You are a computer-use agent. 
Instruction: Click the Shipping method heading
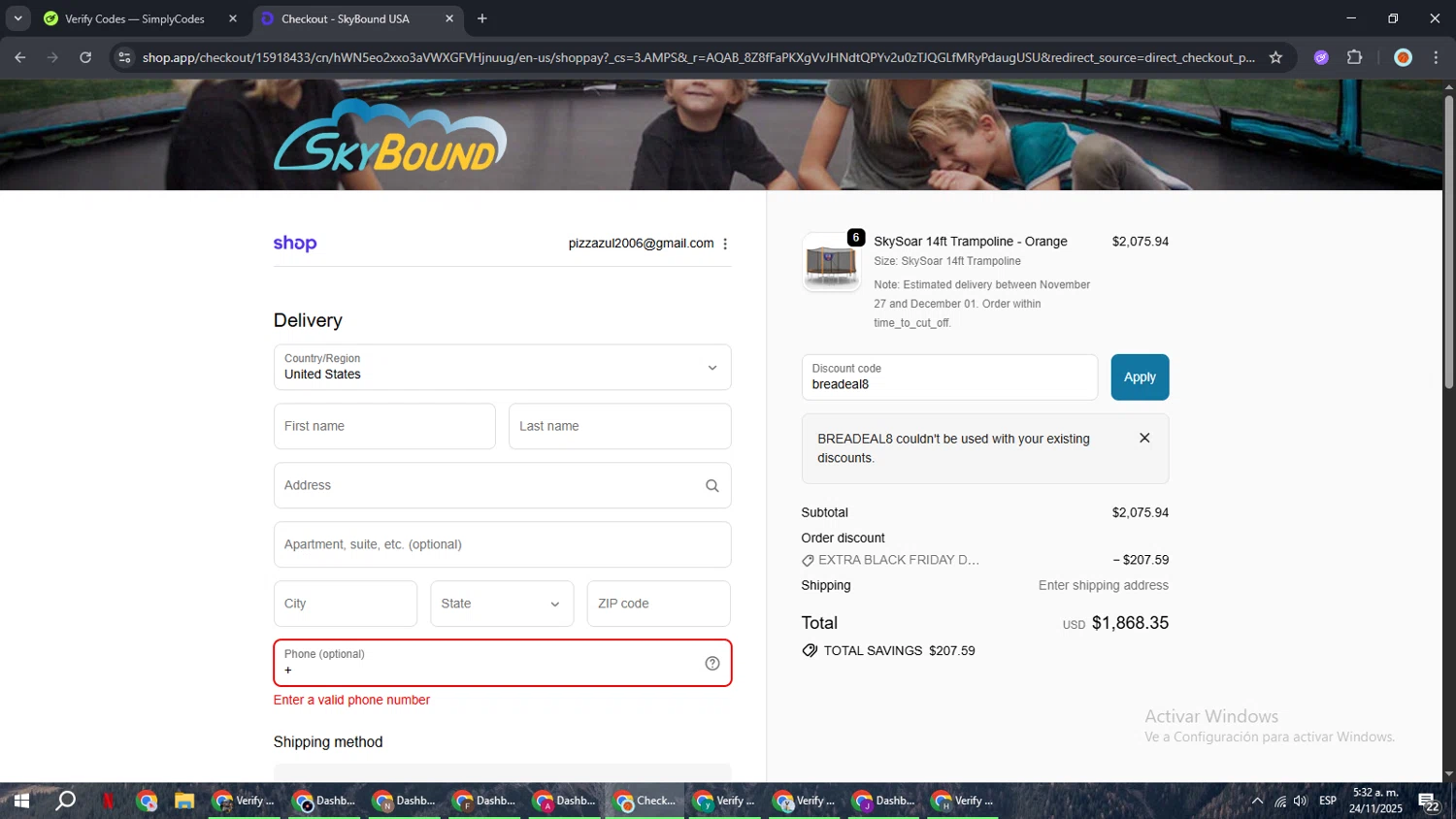[328, 742]
